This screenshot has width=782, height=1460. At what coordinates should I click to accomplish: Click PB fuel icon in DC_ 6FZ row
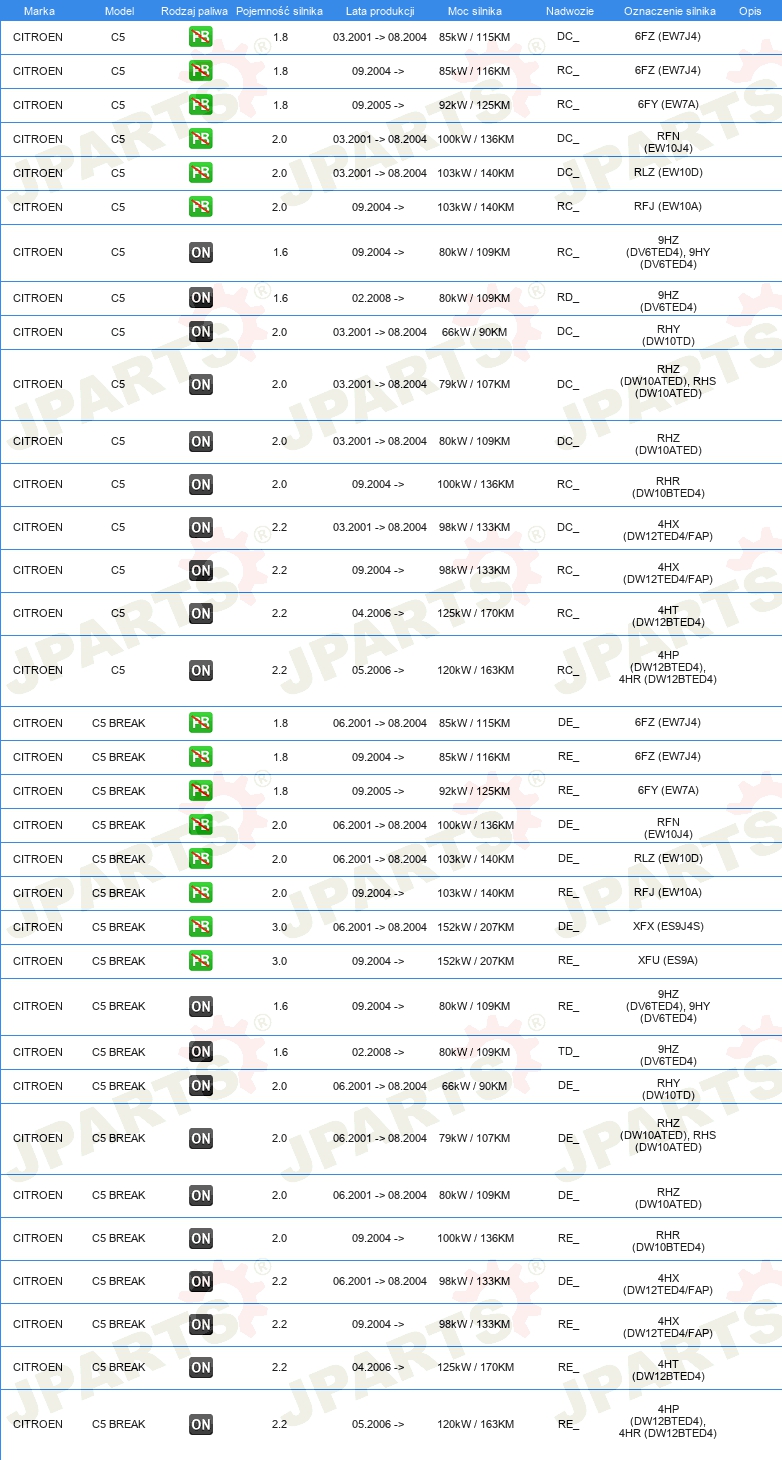[x=201, y=38]
